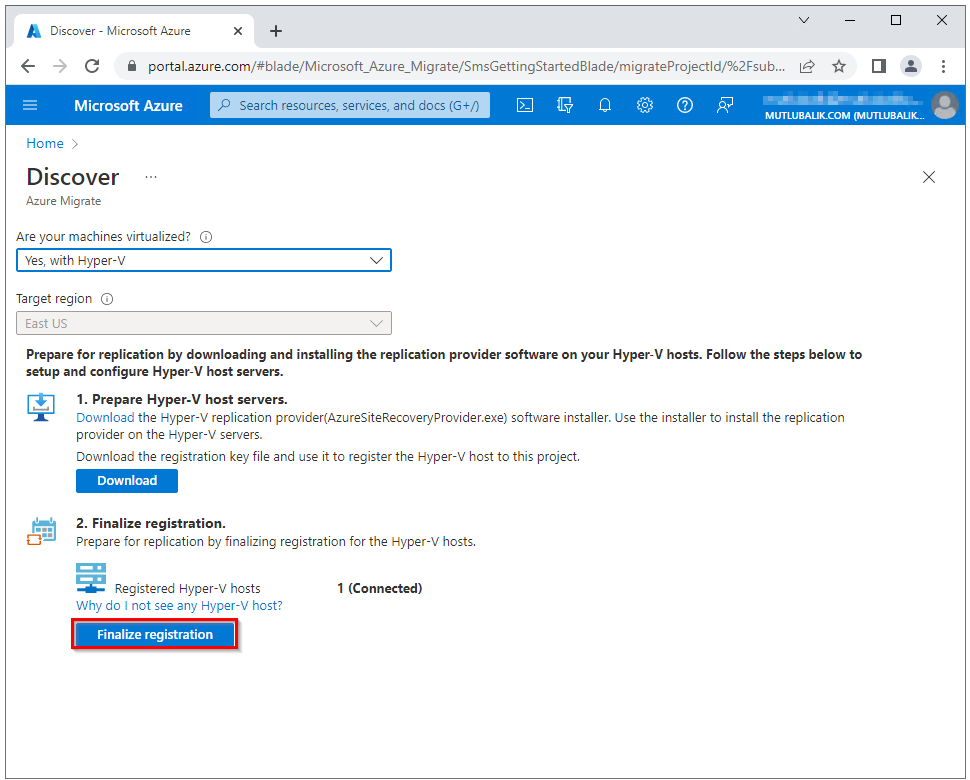This screenshot has width=970, height=780.
Task: Click the Registered Hyper-V hosts server icon
Action: [91, 578]
